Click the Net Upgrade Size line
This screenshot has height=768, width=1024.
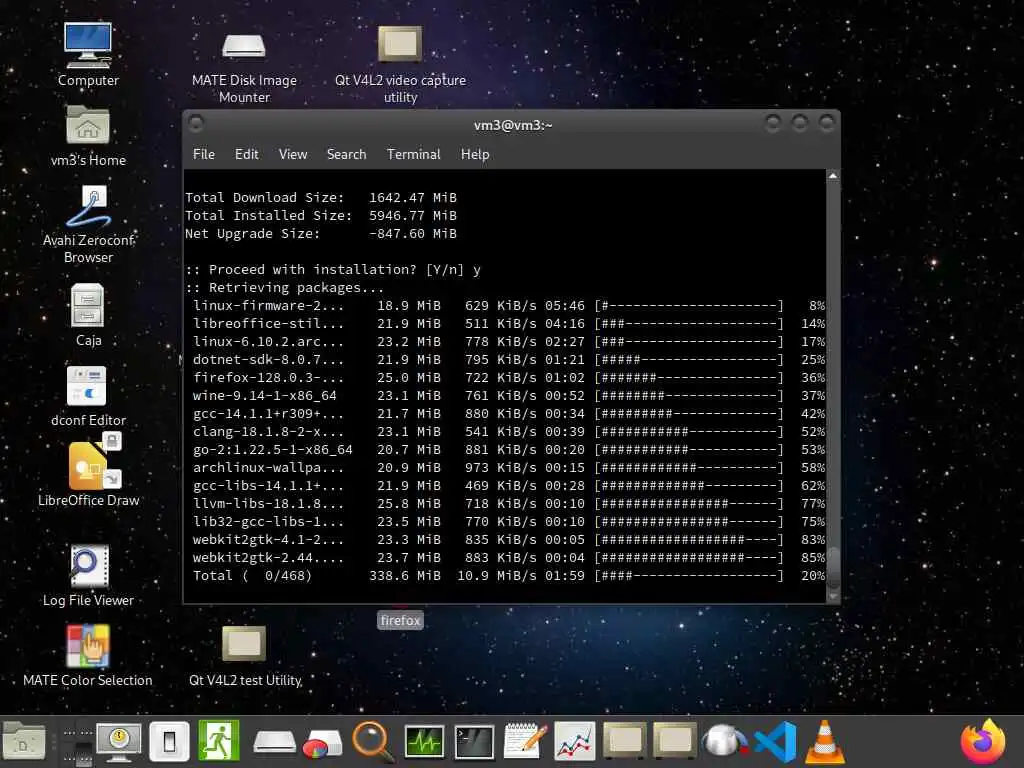(321, 233)
